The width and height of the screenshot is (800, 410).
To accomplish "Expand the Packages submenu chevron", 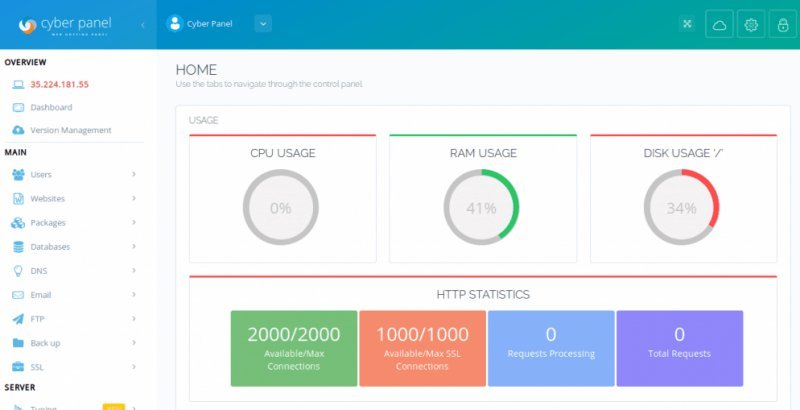I will [x=134, y=222].
